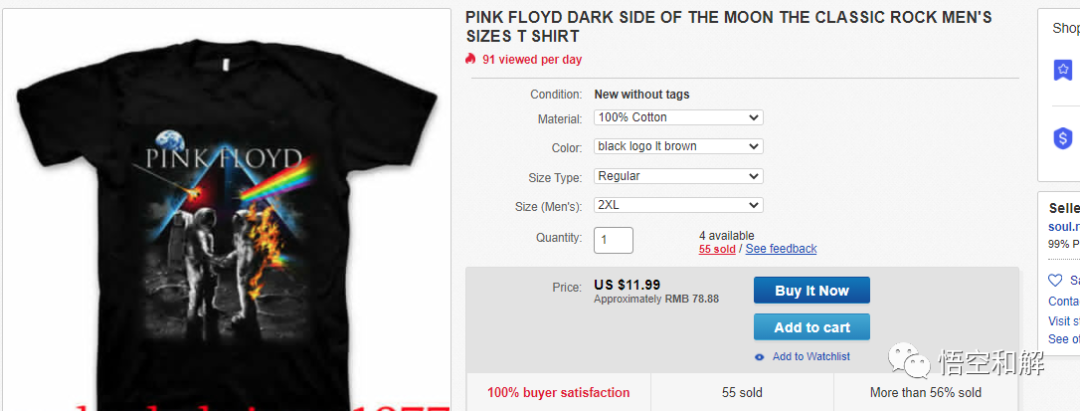Click the blue dollar shield icon
Screen dimensions: 1080x411
pyautogui.click(x=1062, y=139)
